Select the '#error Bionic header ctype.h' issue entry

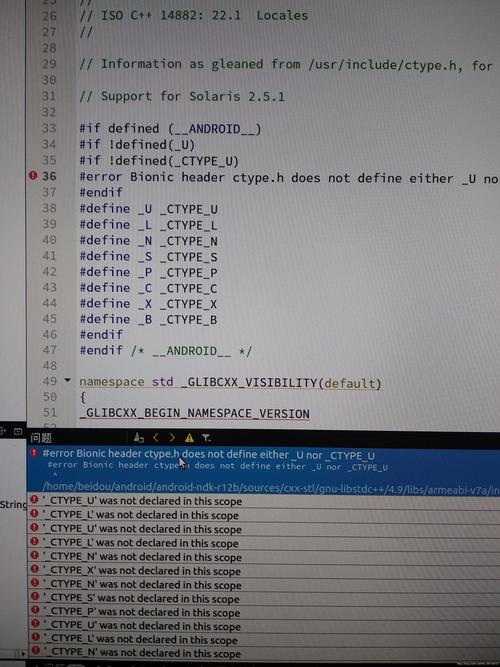tap(263, 471)
